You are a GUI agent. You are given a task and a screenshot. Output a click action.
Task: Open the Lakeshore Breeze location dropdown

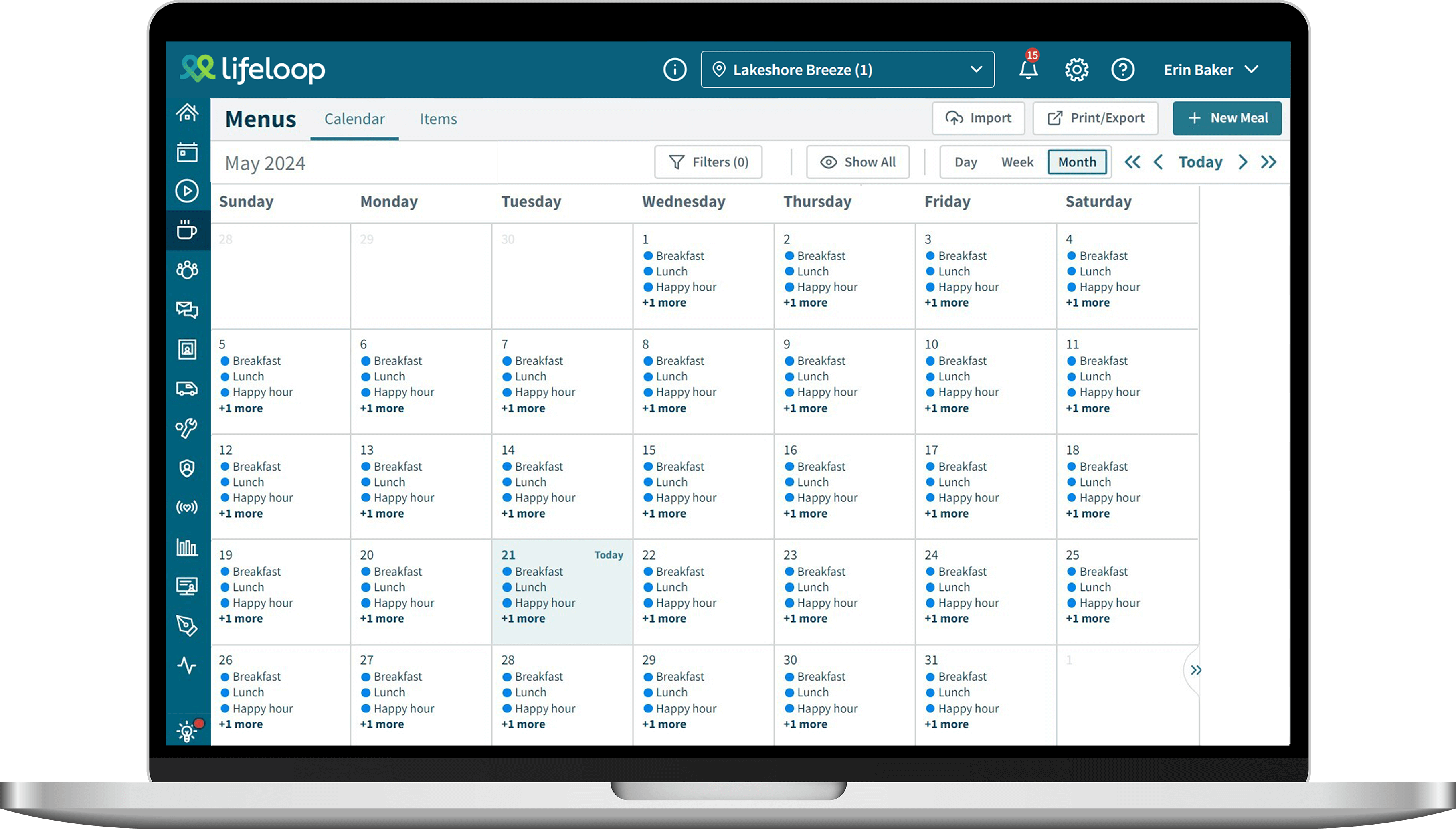coord(847,69)
